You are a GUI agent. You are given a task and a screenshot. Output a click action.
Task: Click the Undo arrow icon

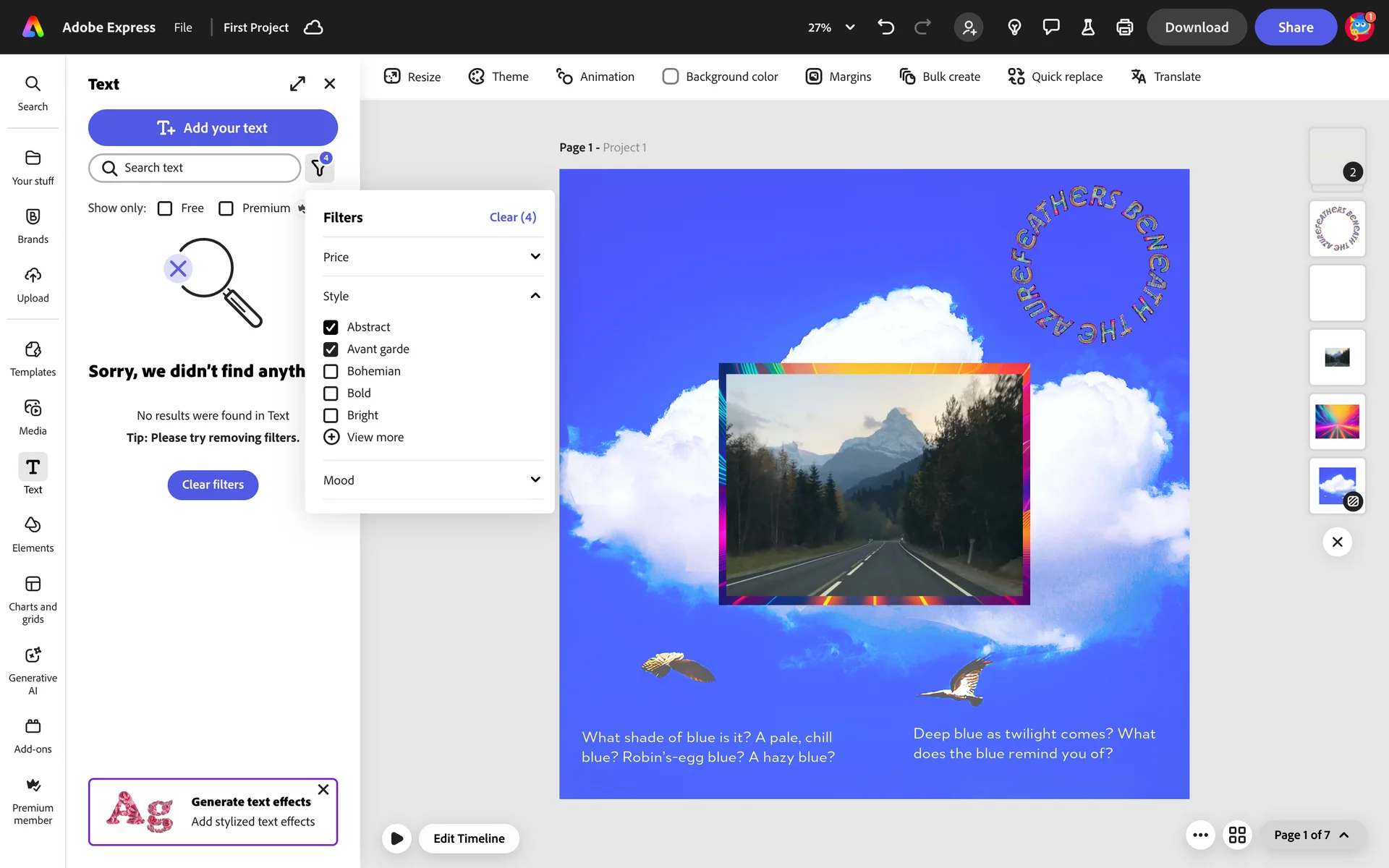click(x=885, y=27)
